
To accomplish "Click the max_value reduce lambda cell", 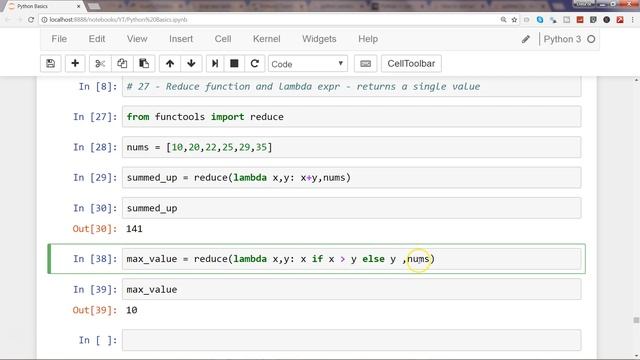I will pyautogui.click(x=351, y=259).
